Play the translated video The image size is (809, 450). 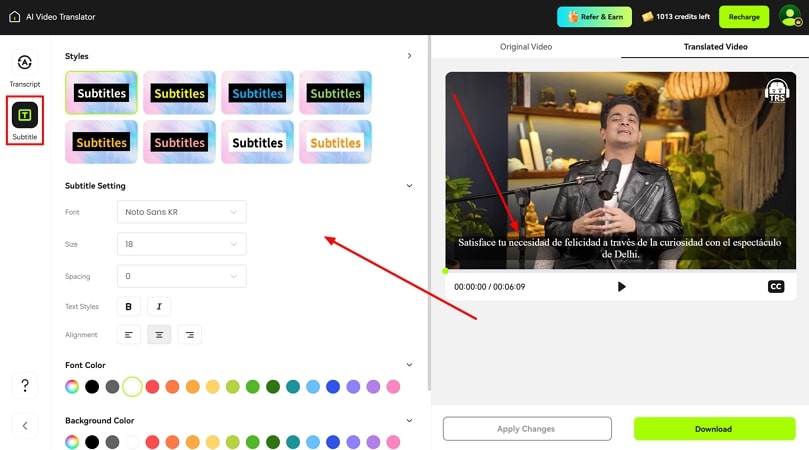pyautogui.click(x=621, y=287)
